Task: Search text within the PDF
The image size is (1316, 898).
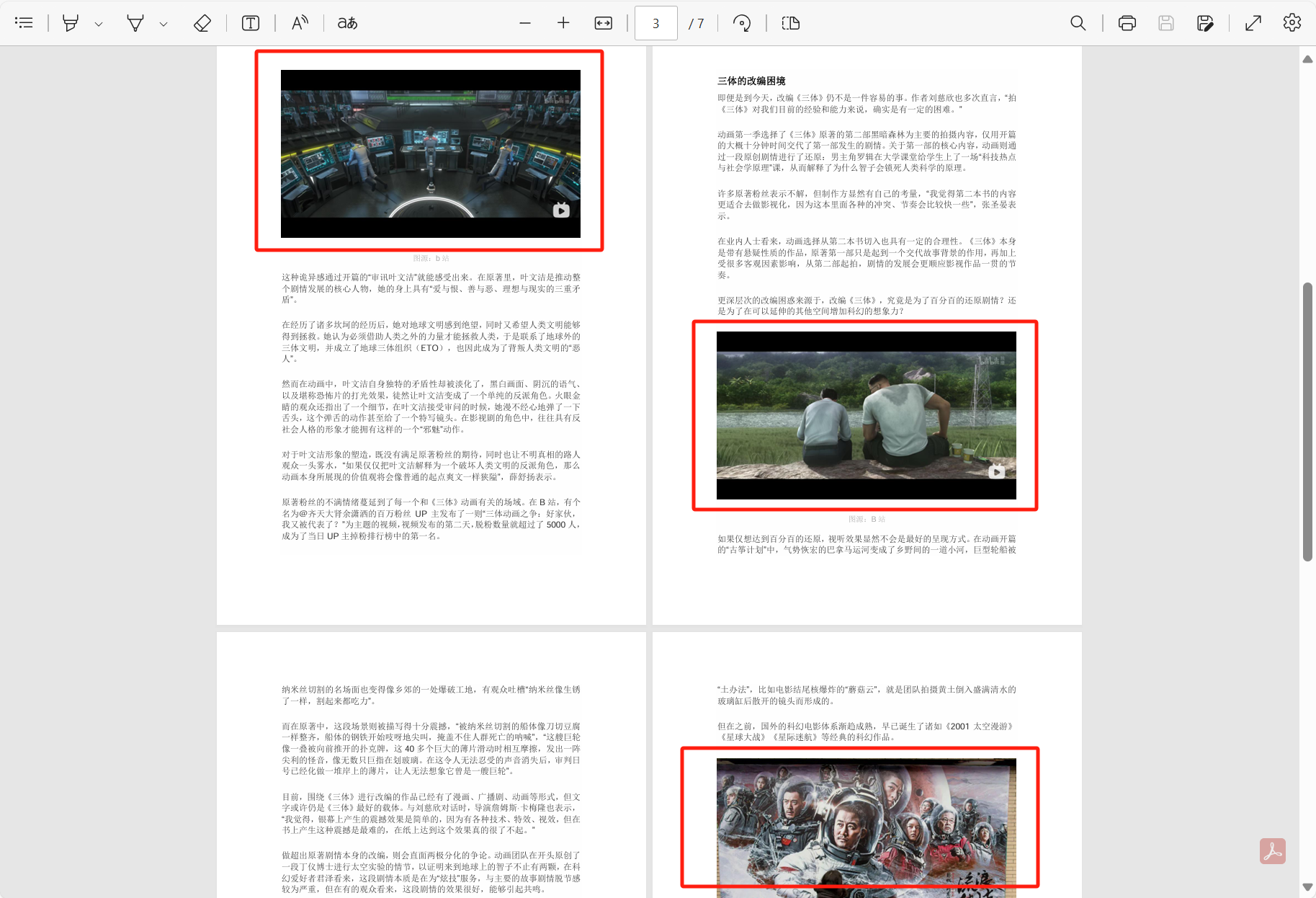Action: coord(1078,22)
